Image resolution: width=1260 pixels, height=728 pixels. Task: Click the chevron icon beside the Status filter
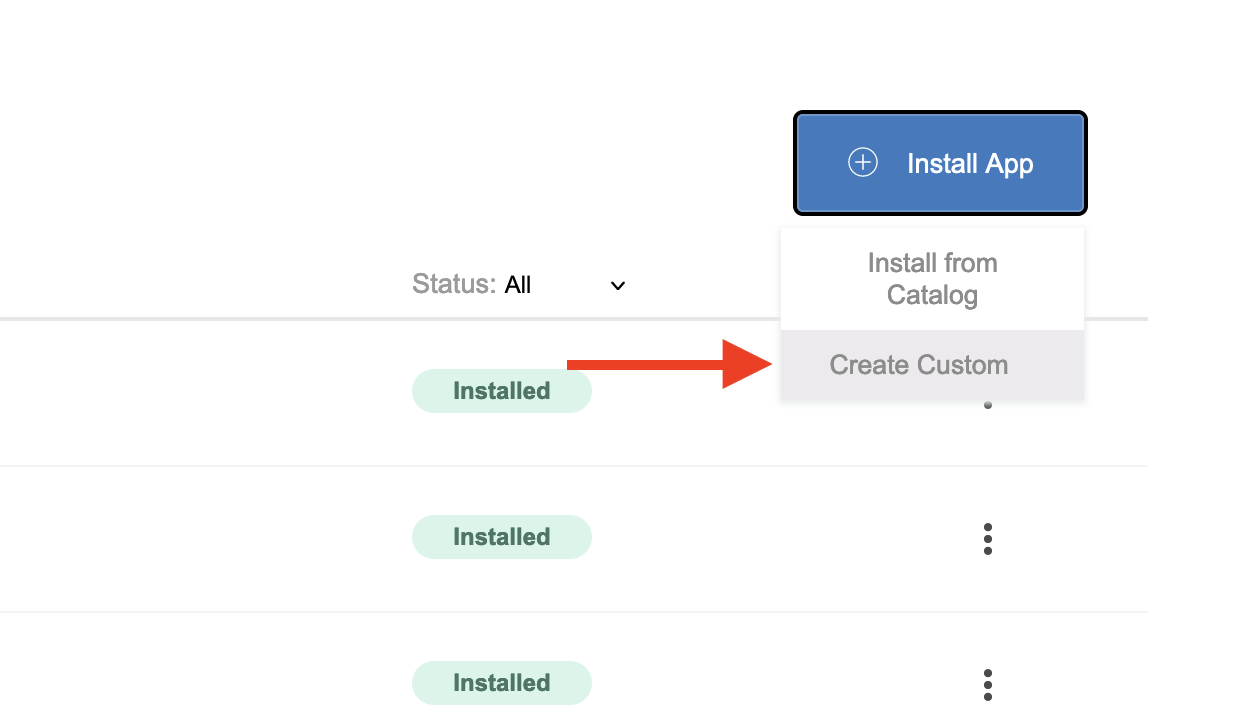[617, 286]
